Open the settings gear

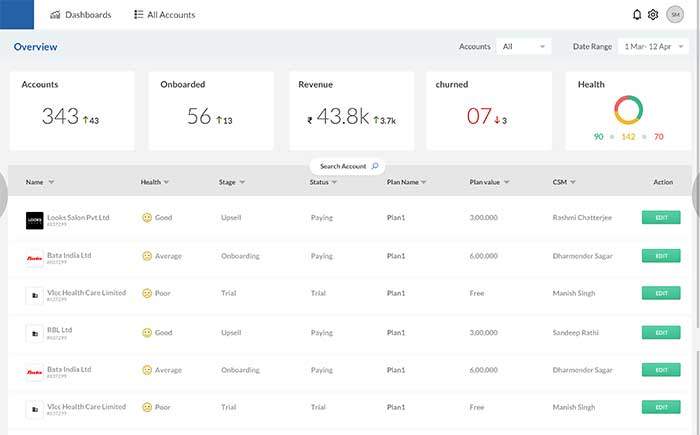point(653,15)
